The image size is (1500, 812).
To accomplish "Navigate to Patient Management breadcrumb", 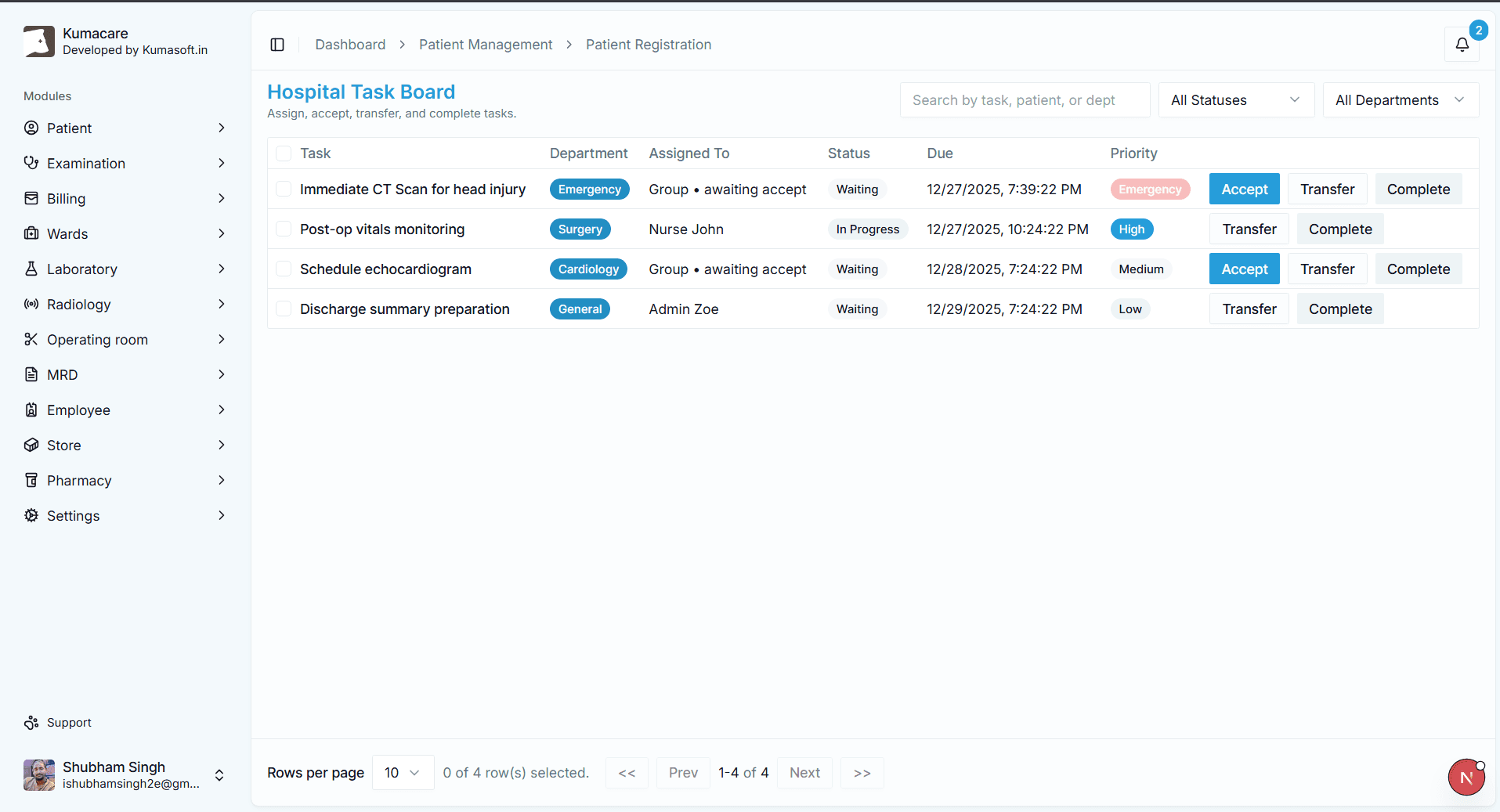I will (486, 45).
